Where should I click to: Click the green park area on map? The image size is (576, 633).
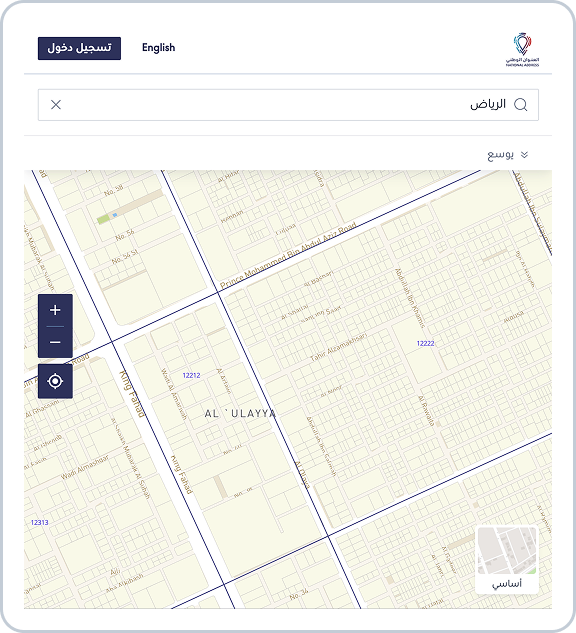pyautogui.click(x=103, y=220)
